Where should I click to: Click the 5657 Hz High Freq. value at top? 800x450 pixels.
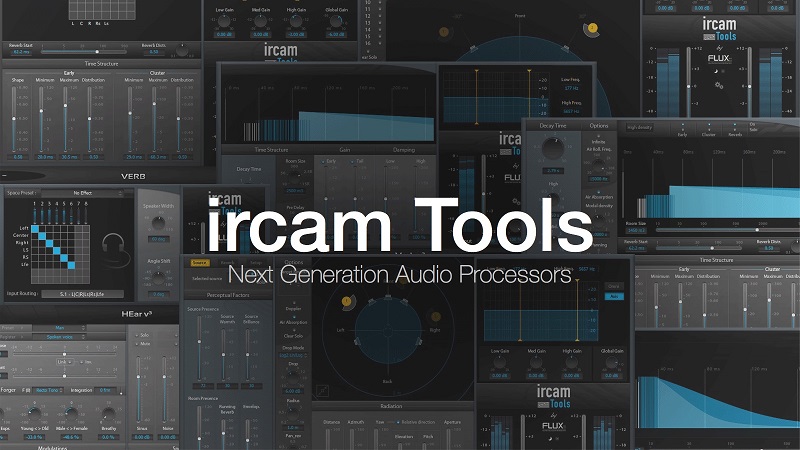click(571, 111)
